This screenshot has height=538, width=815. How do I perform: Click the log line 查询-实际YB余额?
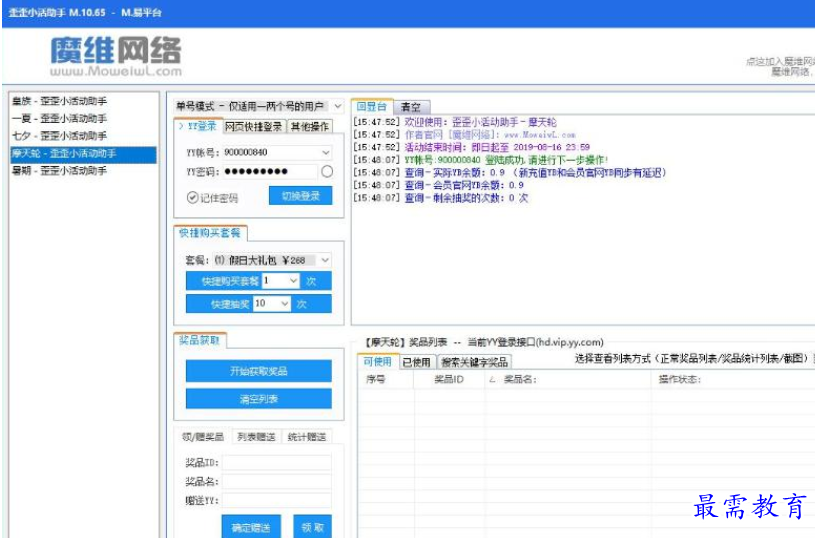point(509,173)
